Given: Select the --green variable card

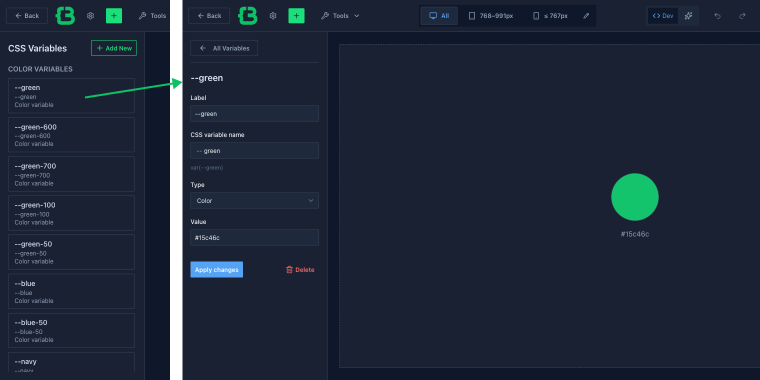Looking at the screenshot, I should tap(71, 95).
